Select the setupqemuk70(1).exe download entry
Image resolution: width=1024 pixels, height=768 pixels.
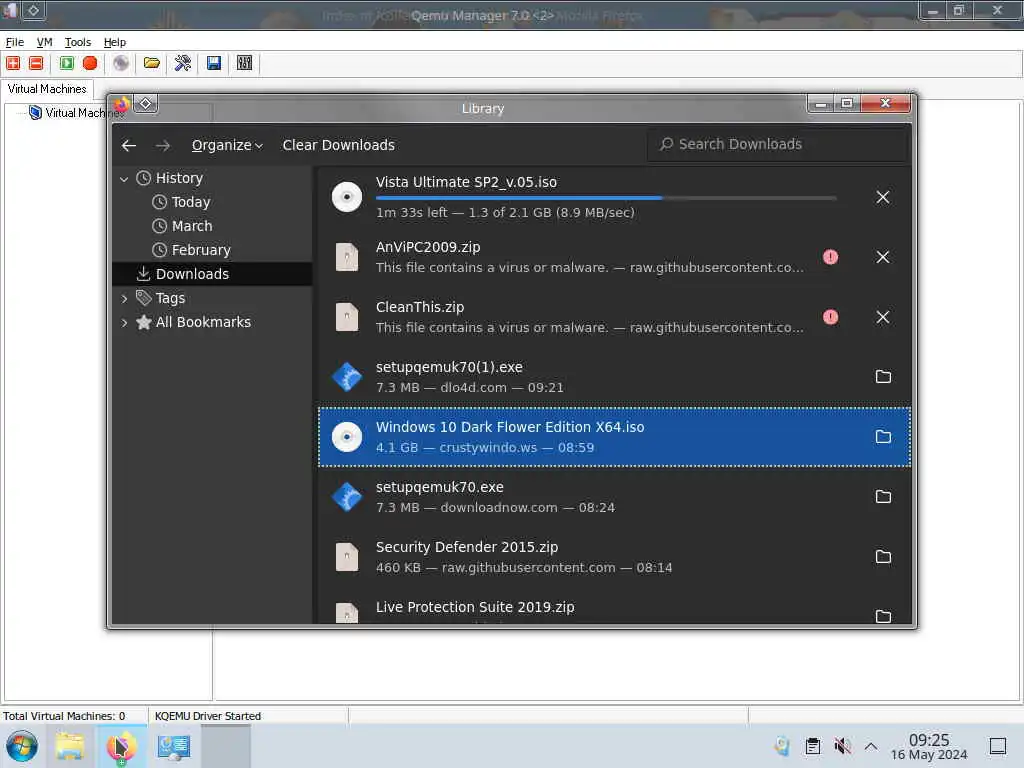tap(614, 377)
